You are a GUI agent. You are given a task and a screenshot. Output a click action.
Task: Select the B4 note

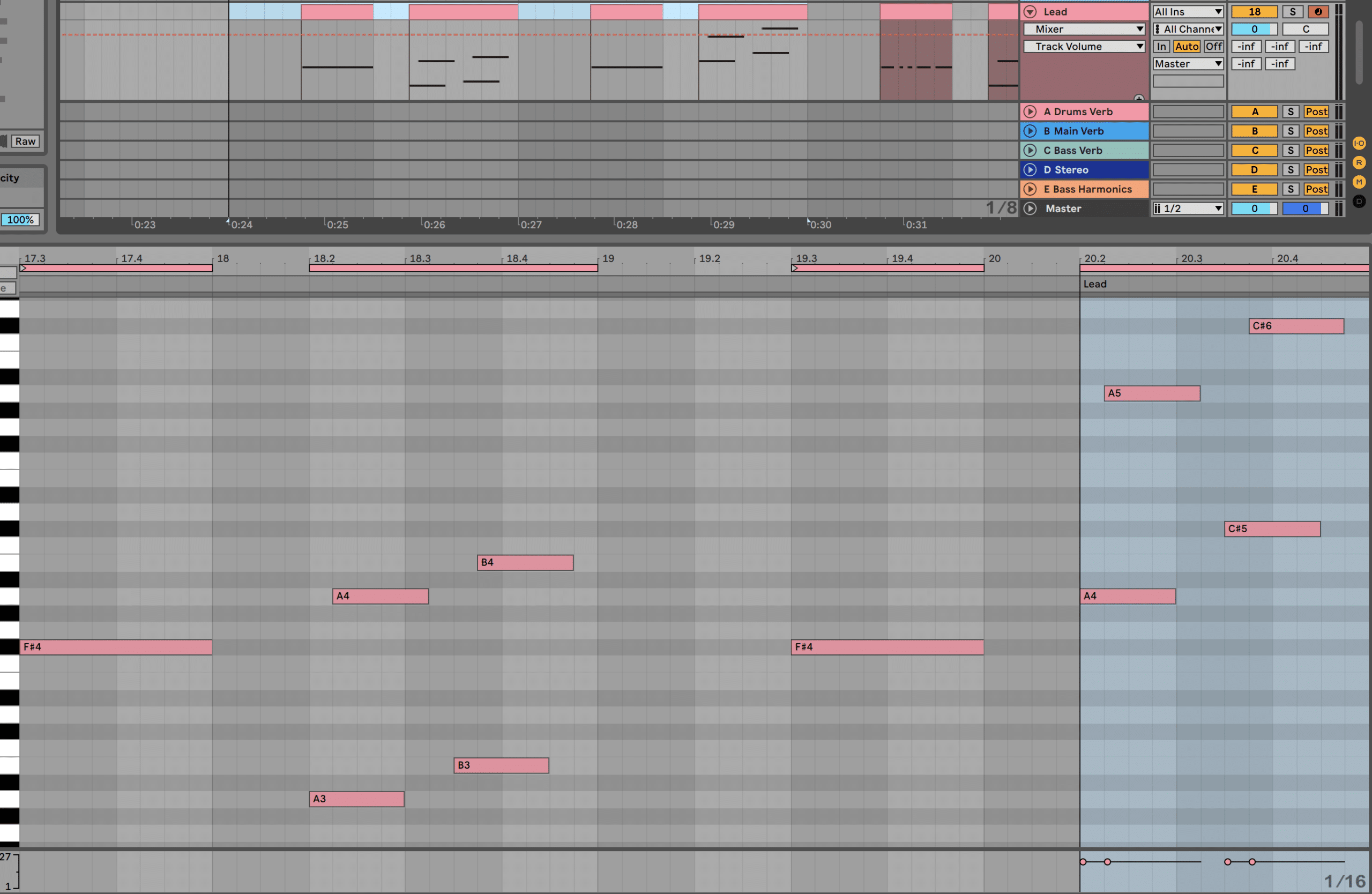pyautogui.click(x=525, y=563)
